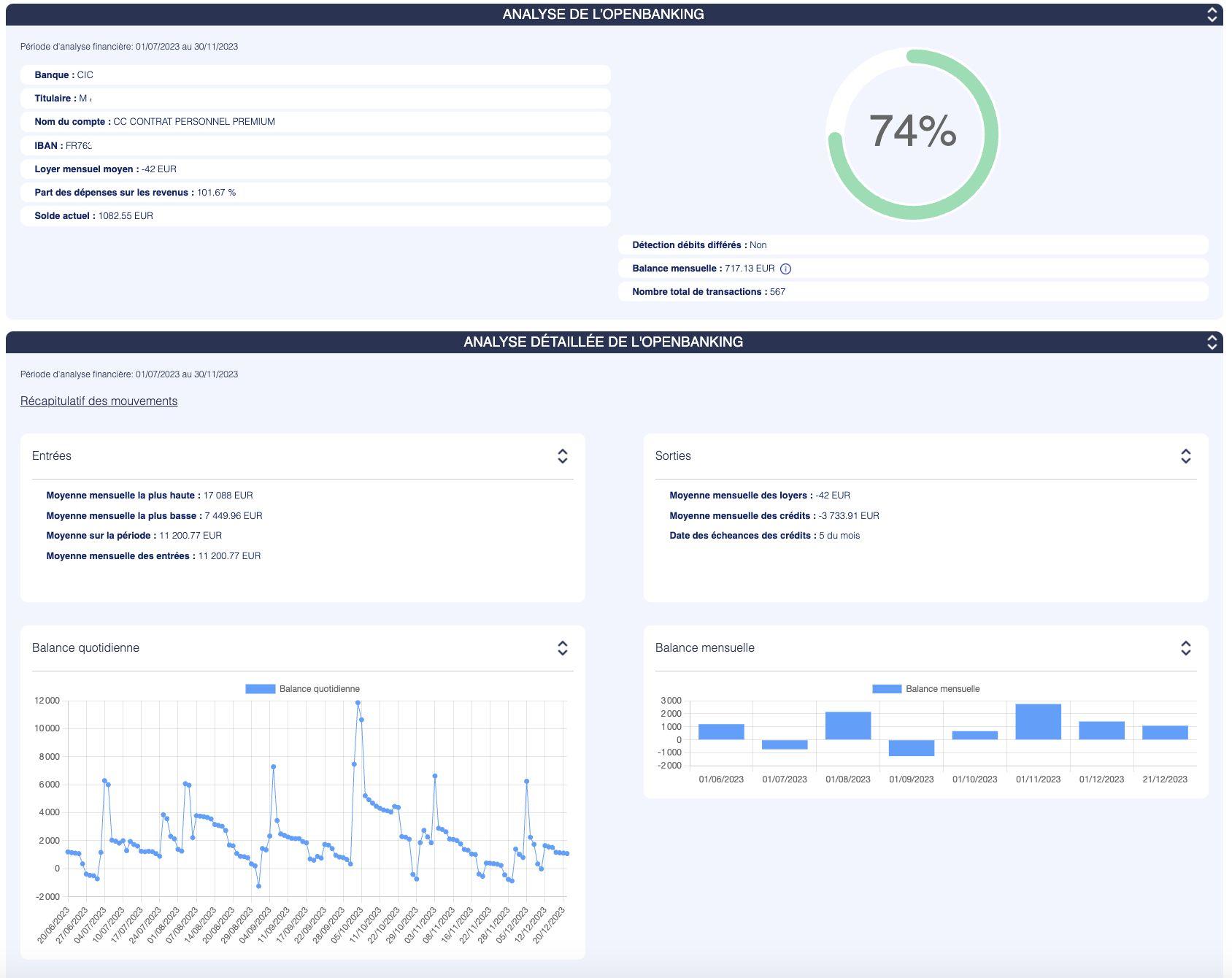
Task: Click the 01/11/2023 monthly balance bar
Action: click(1039, 722)
